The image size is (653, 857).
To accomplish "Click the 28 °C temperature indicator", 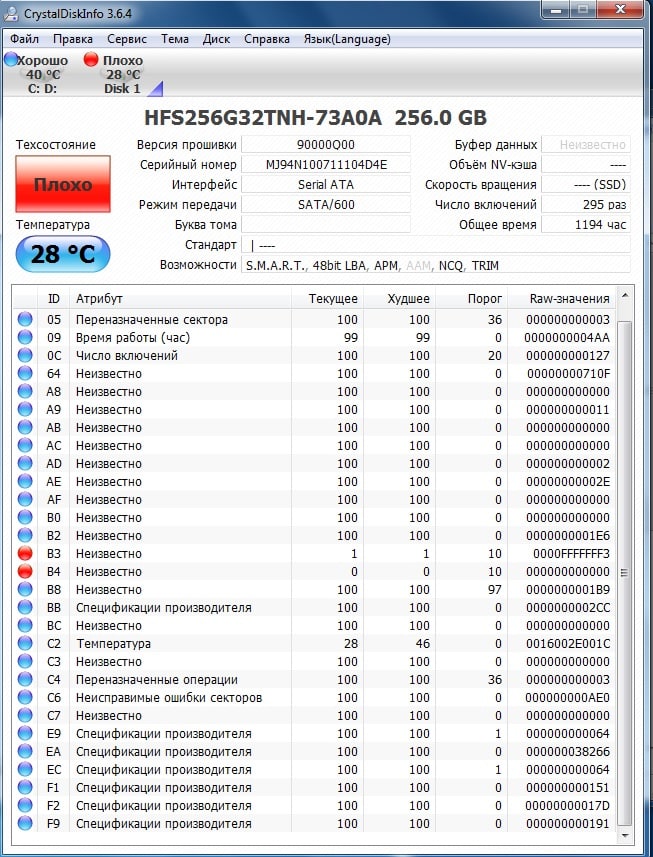I will pos(63,254).
